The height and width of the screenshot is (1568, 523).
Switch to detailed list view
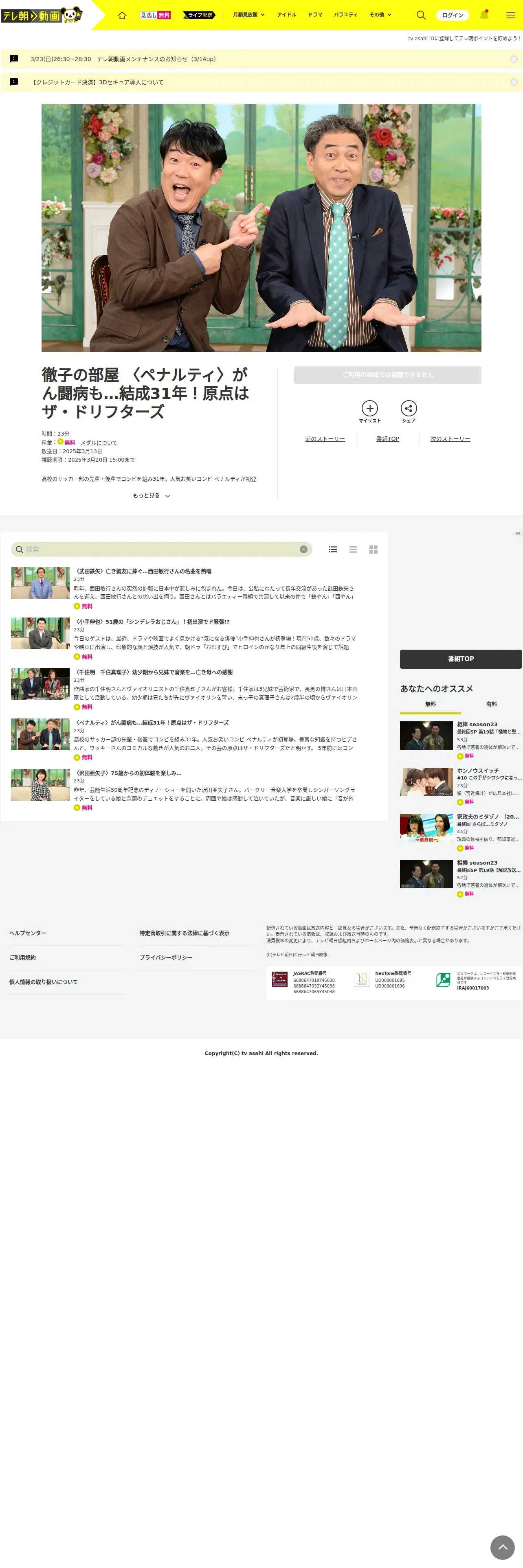[x=332, y=549]
